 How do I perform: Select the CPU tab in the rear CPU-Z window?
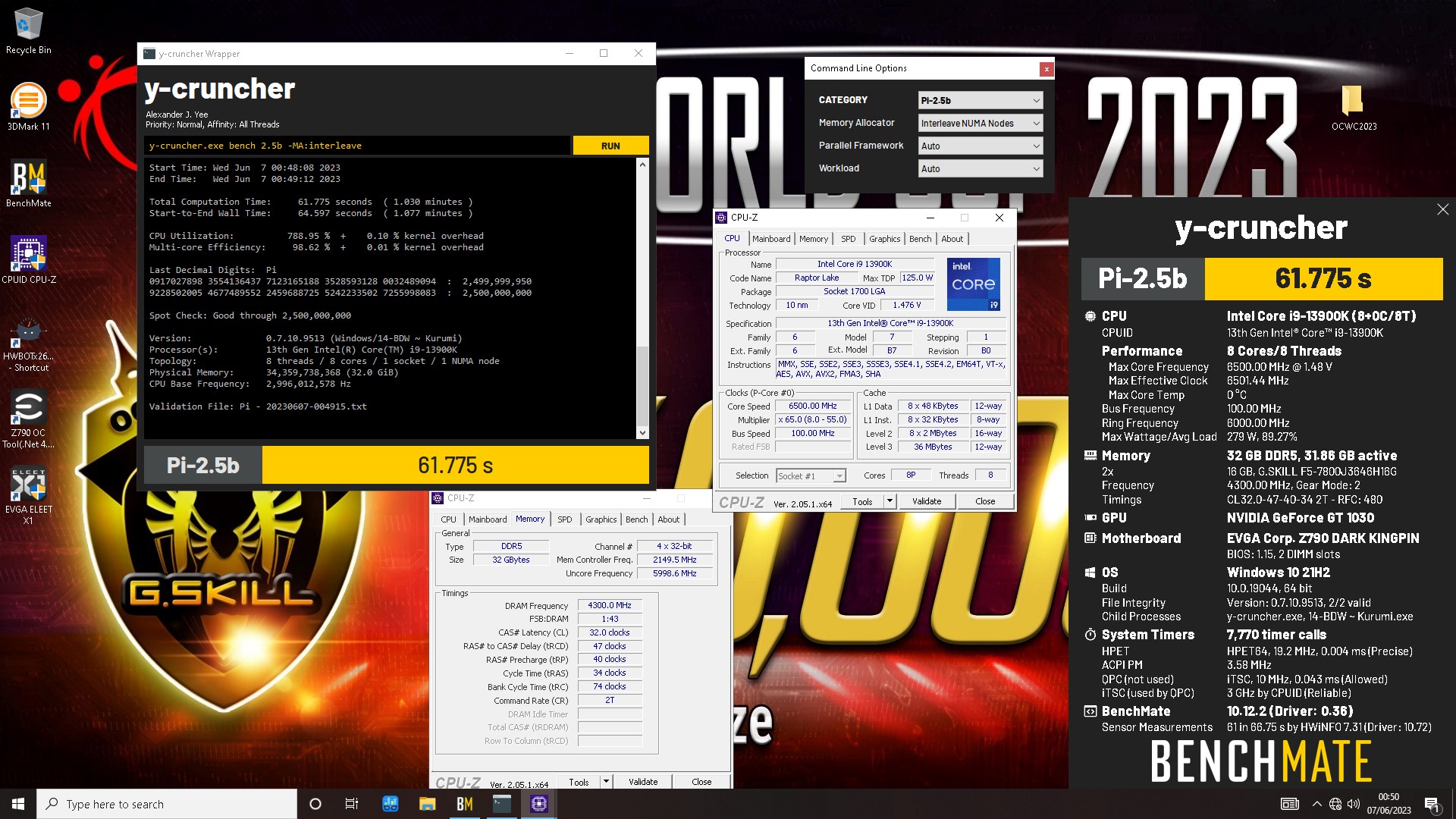[x=448, y=519]
